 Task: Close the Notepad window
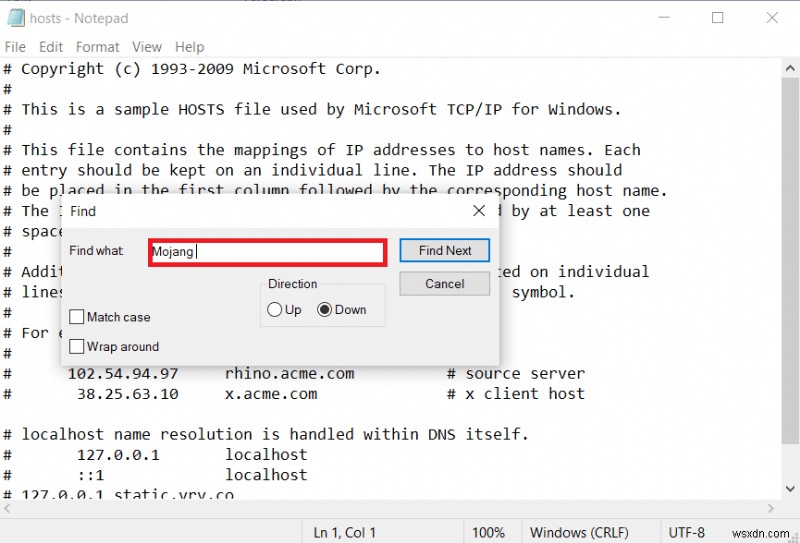click(x=772, y=17)
